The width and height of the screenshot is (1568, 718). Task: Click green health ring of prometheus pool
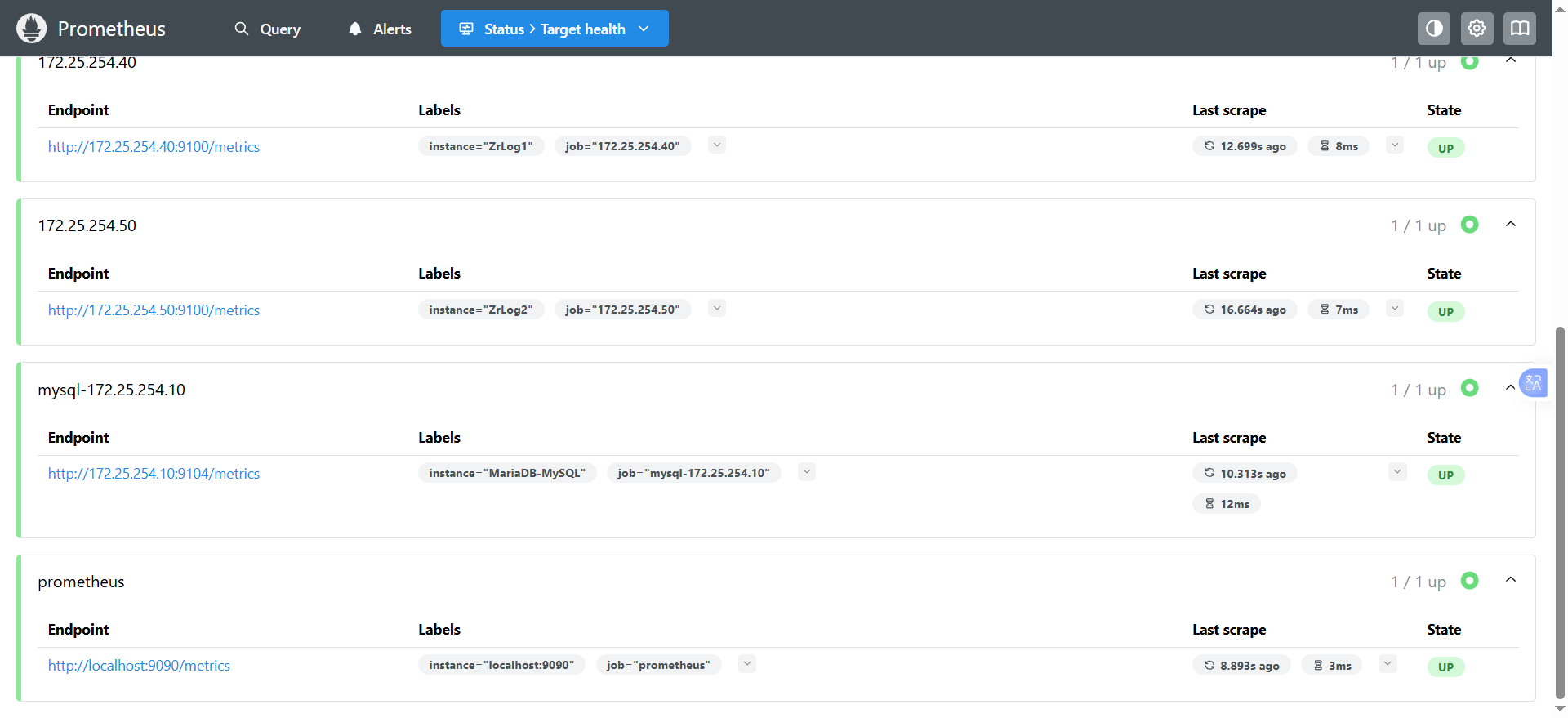tap(1470, 581)
